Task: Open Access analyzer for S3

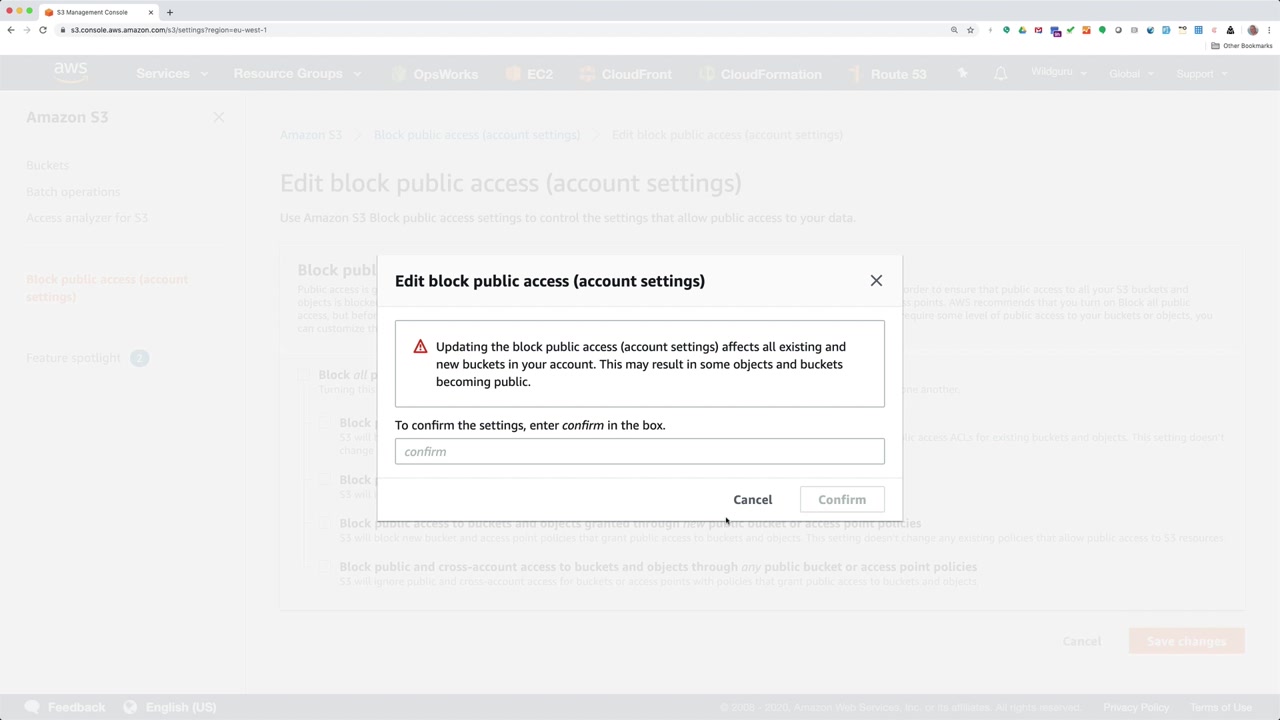Action: click(87, 218)
